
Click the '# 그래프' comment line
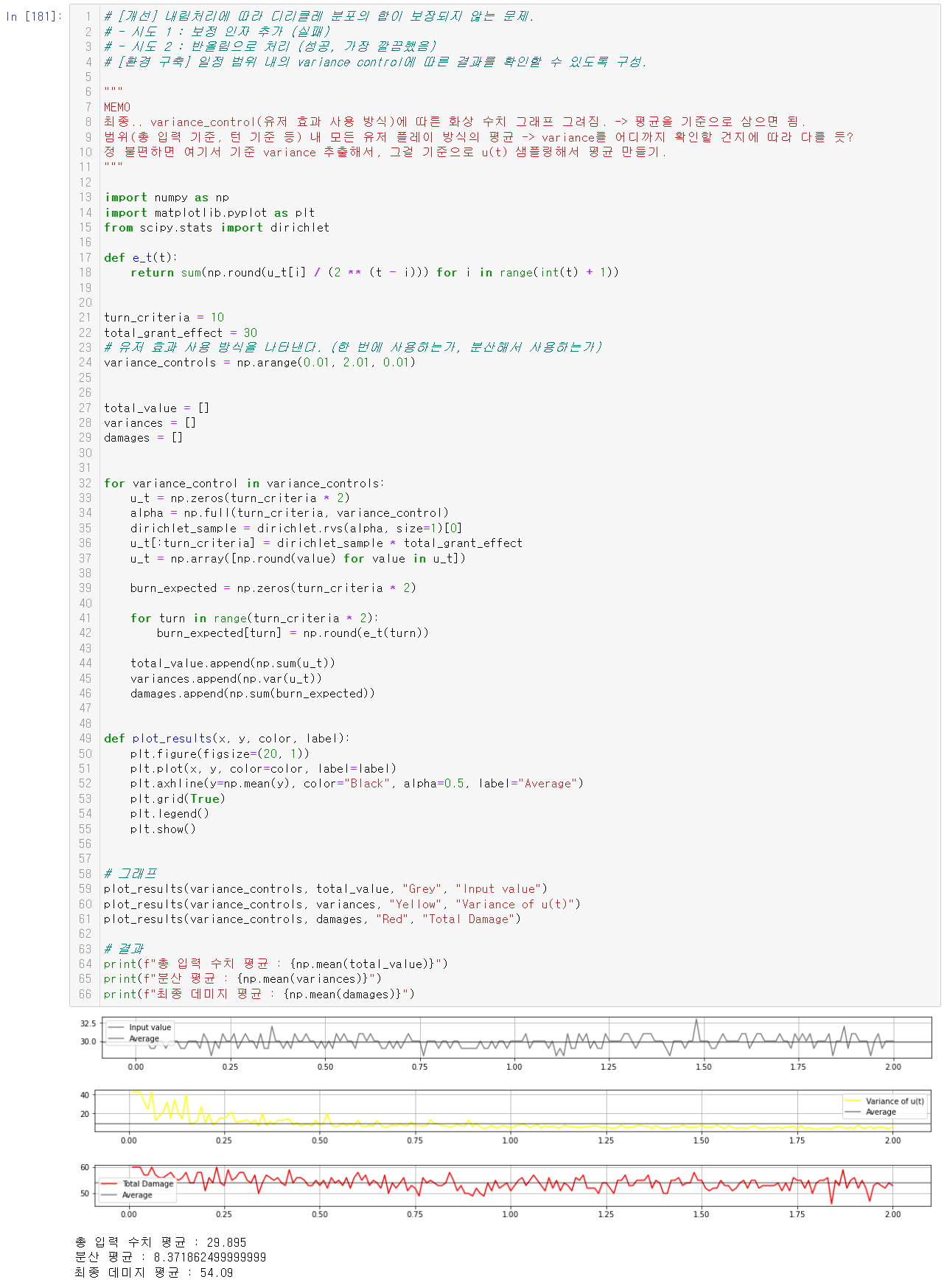(130, 874)
